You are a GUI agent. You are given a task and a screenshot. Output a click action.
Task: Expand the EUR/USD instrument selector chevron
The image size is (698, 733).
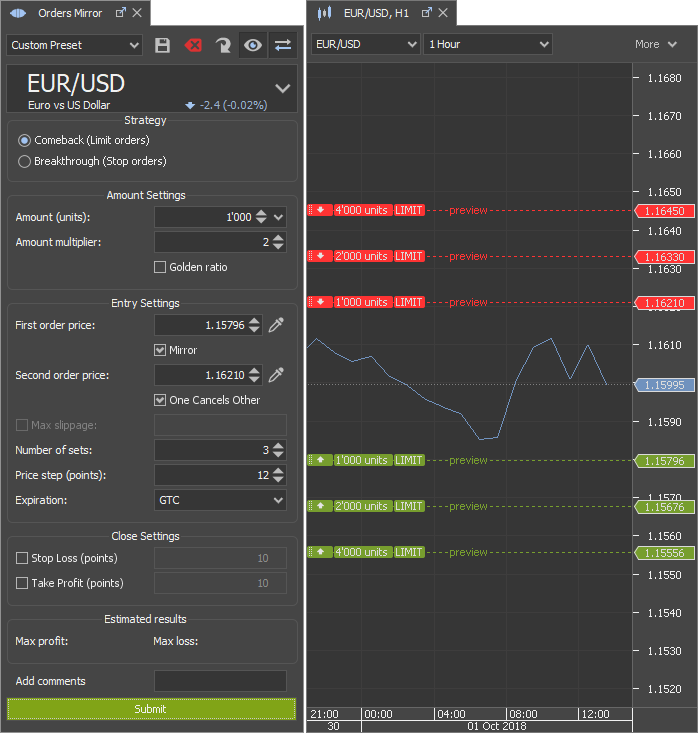[282, 88]
